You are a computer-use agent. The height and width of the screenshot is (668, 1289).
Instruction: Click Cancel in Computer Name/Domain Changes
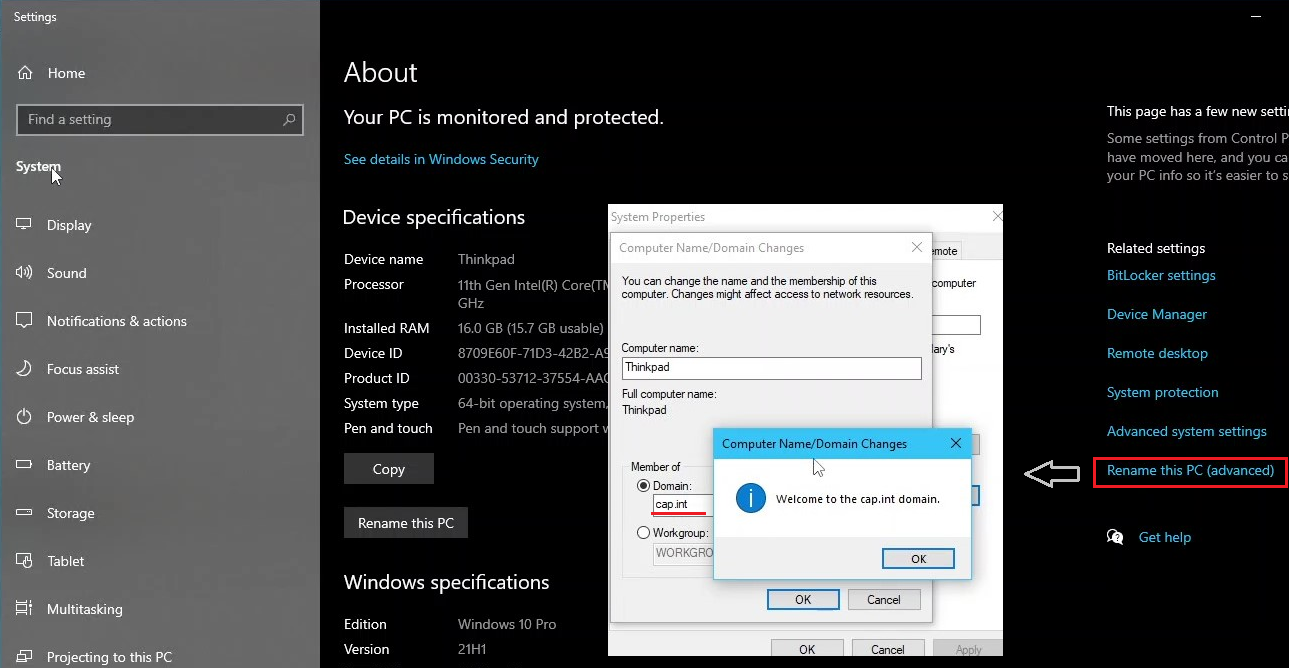coord(884,600)
